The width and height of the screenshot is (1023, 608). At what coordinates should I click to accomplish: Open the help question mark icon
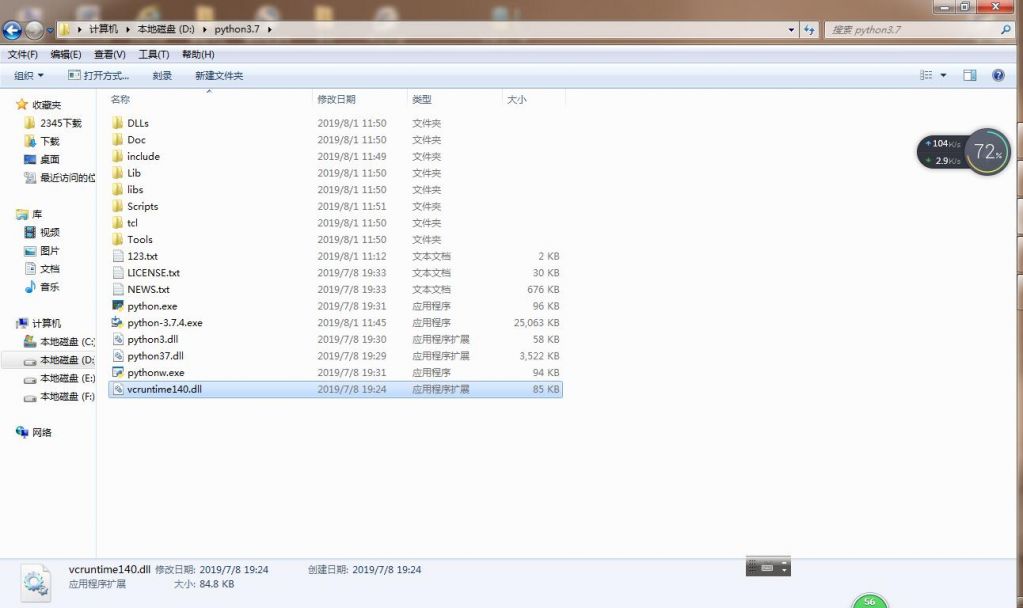pyautogui.click(x=997, y=75)
